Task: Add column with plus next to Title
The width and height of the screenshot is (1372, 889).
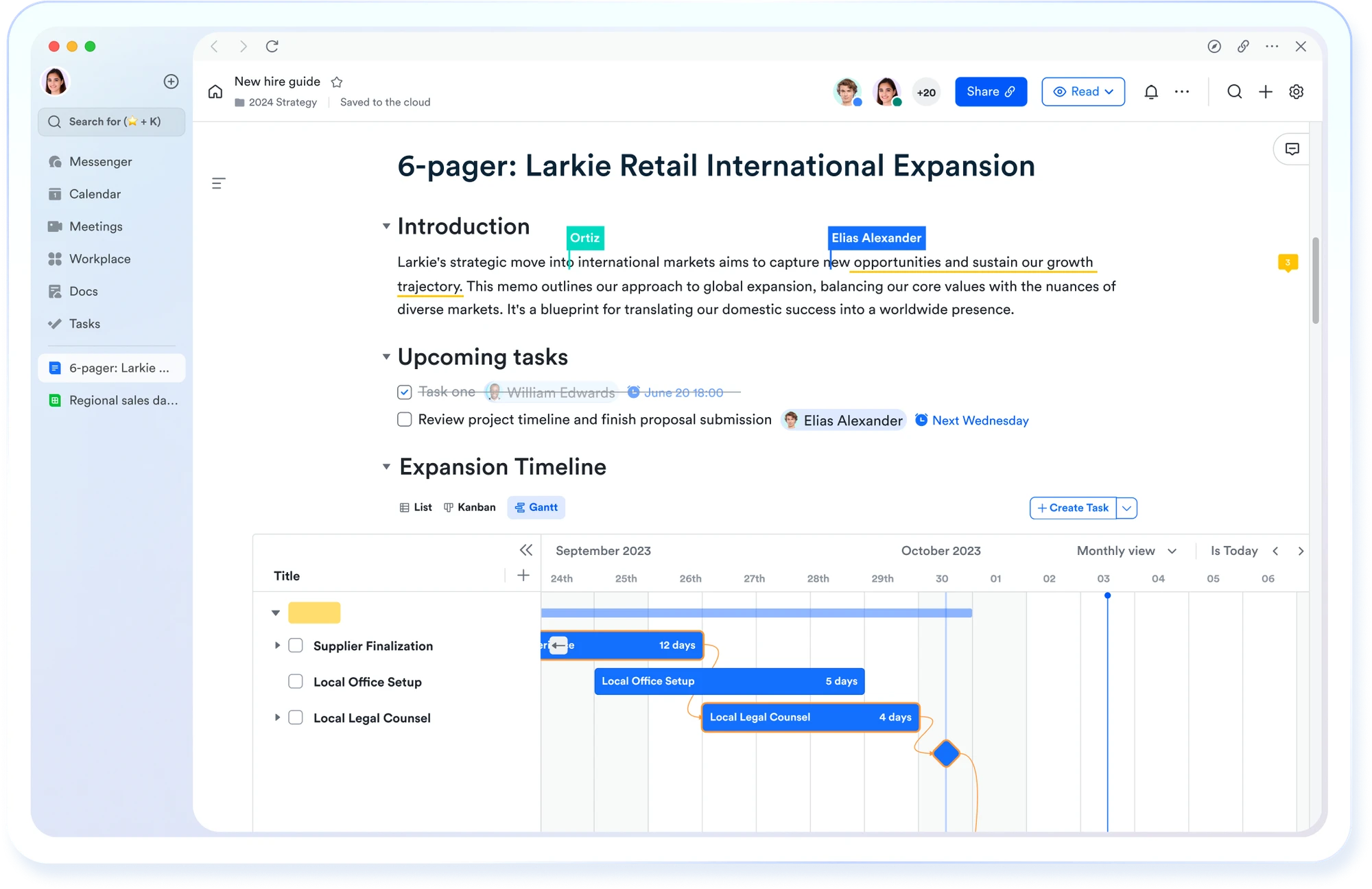Action: coord(523,576)
